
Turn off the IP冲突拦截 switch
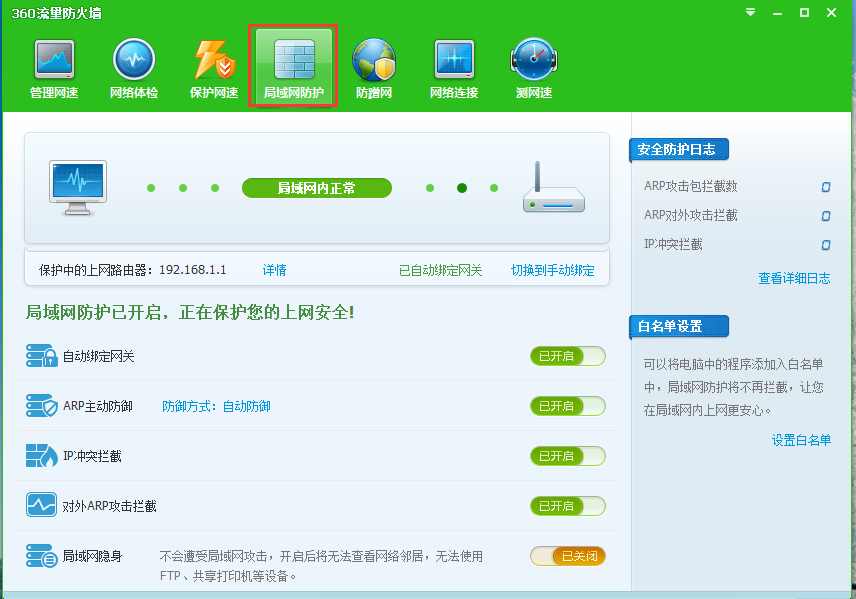pyautogui.click(x=568, y=456)
